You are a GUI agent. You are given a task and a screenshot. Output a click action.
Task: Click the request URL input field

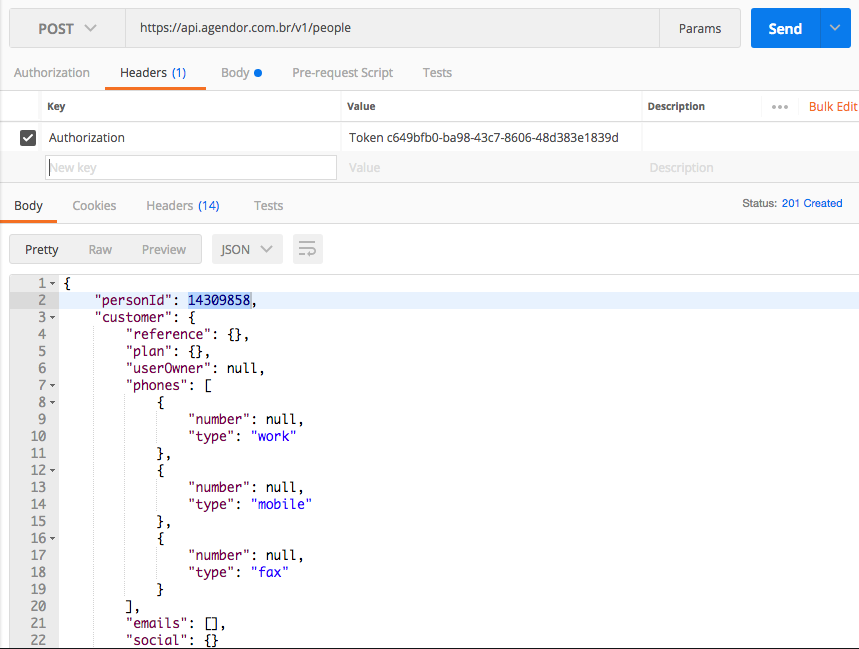pyautogui.click(x=392, y=28)
